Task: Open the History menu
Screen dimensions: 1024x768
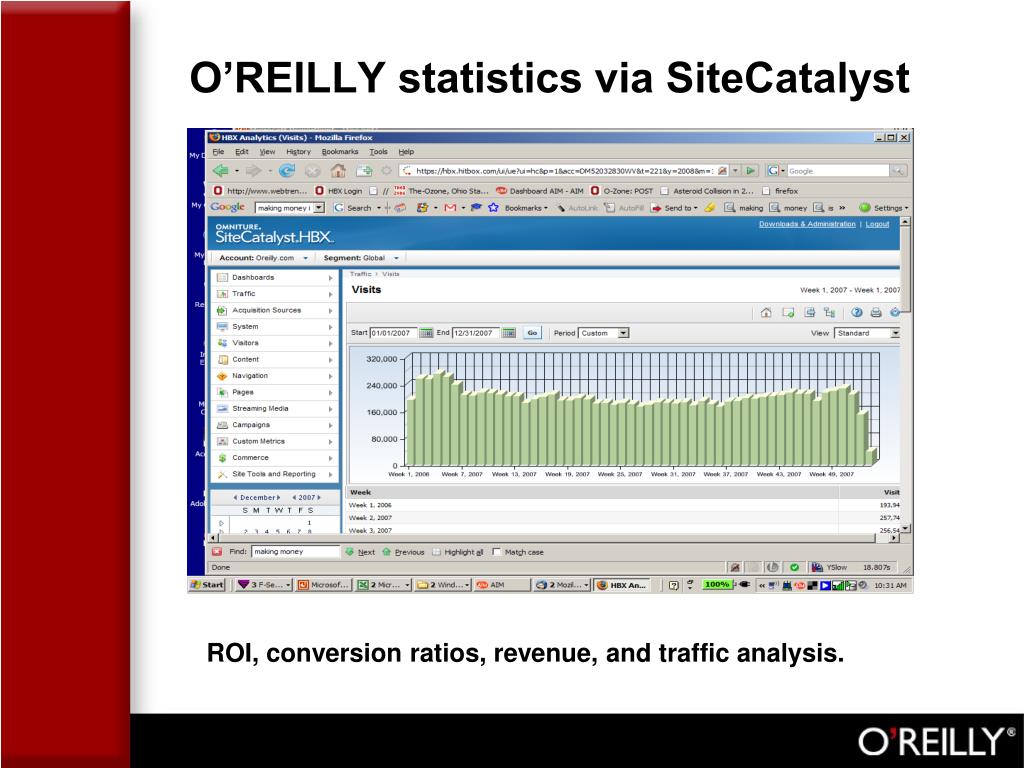Action: [x=298, y=152]
